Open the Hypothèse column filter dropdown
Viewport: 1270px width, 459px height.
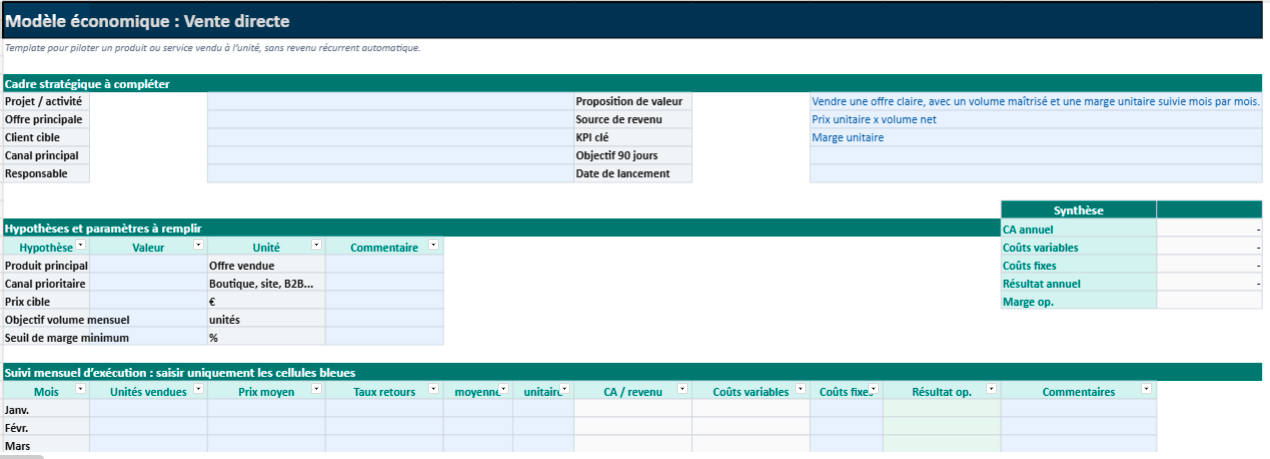click(82, 246)
